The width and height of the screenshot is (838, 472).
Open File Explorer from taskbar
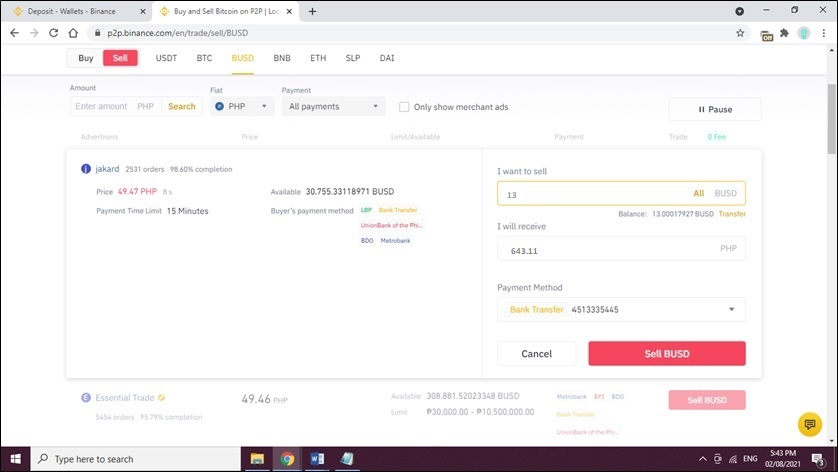tap(257, 459)
